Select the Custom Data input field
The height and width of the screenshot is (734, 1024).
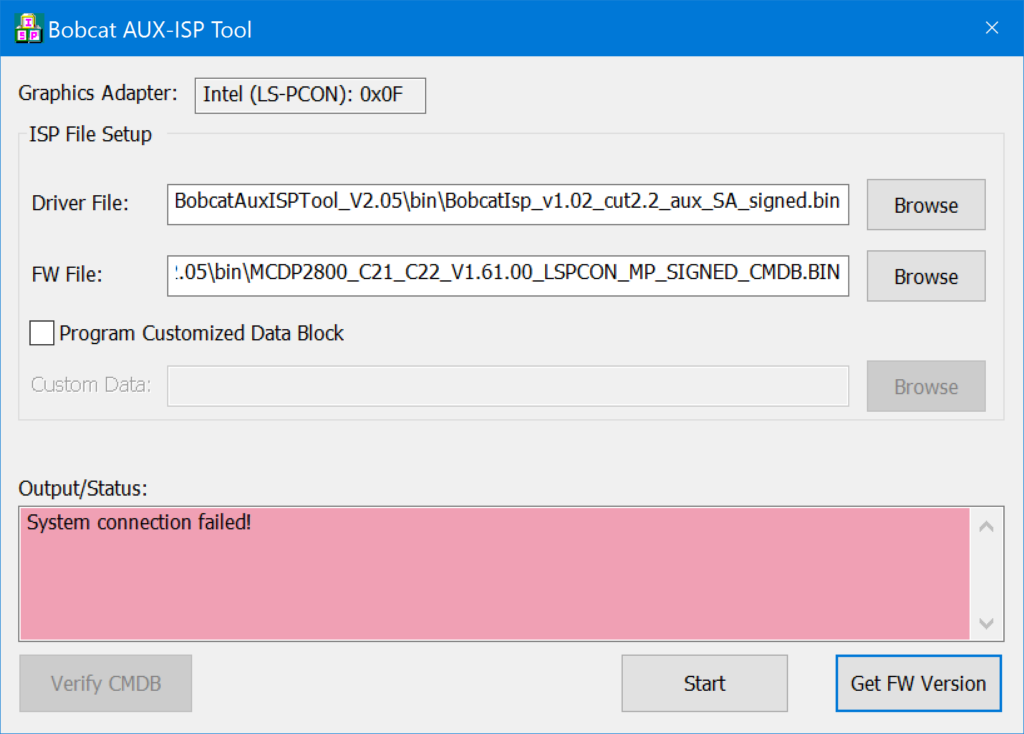(x=507, y=386)
